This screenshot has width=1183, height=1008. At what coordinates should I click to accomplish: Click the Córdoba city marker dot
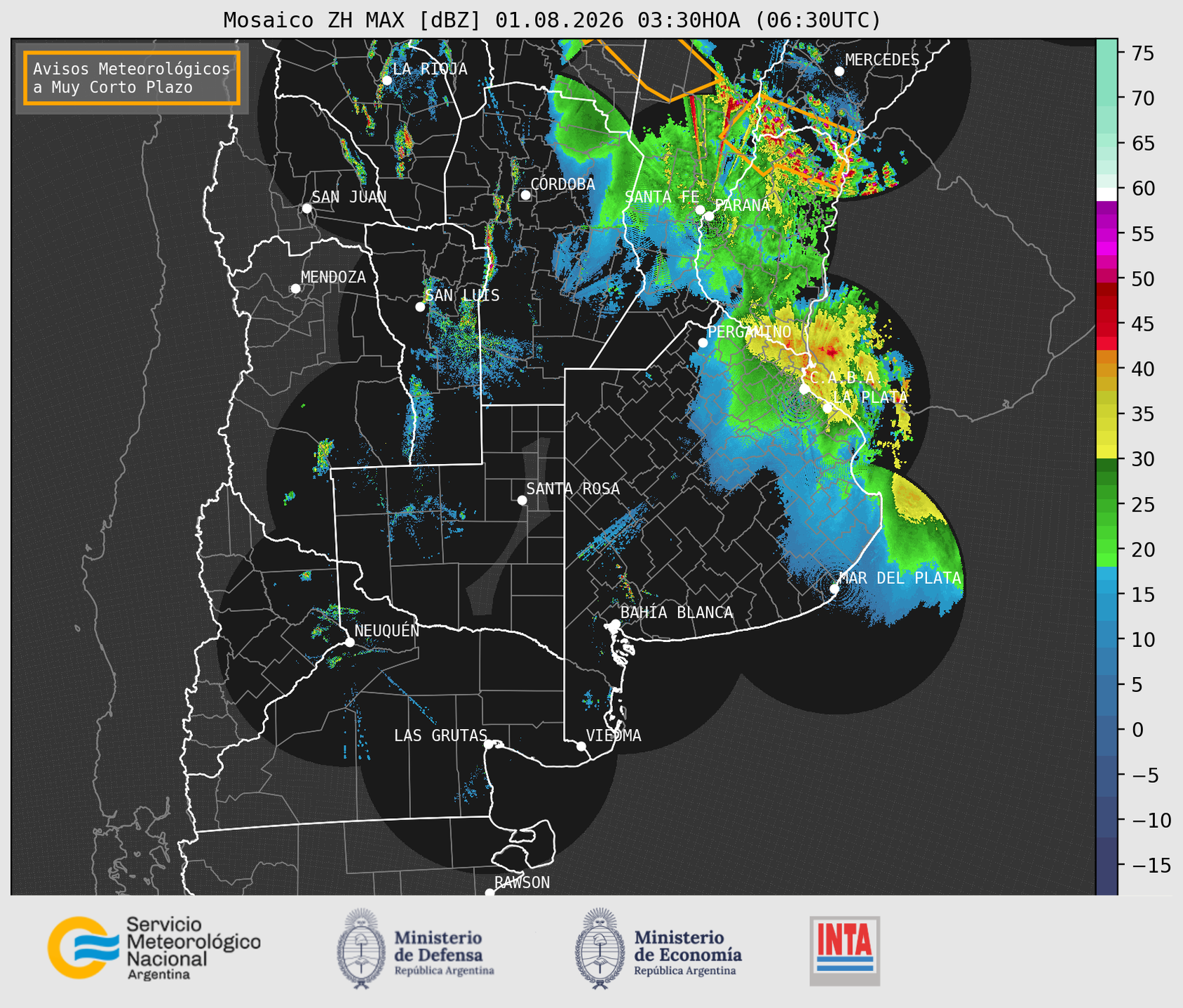pyautogui.click(x=525, y=195)
